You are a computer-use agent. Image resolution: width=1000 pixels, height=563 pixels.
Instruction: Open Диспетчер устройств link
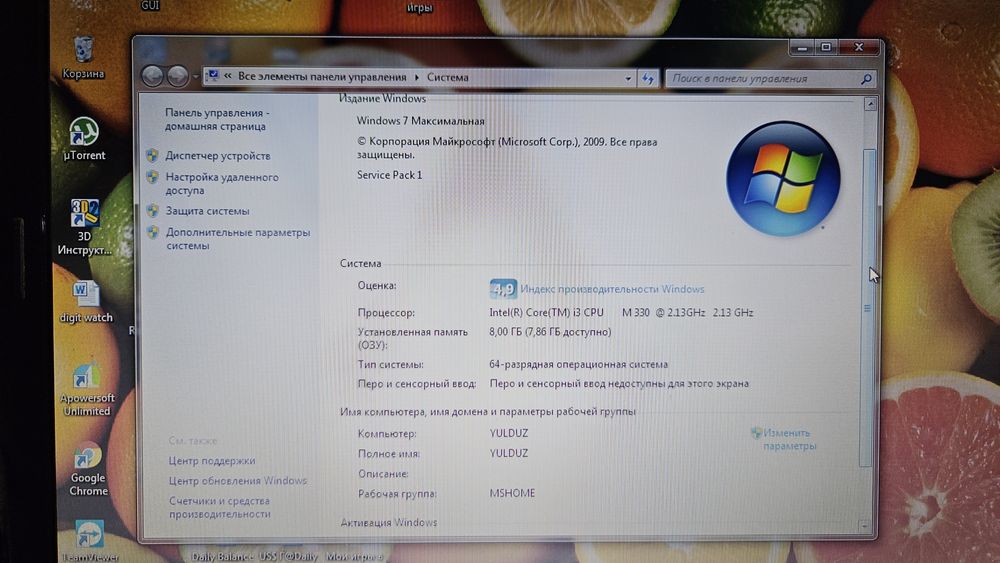(217, 156)
